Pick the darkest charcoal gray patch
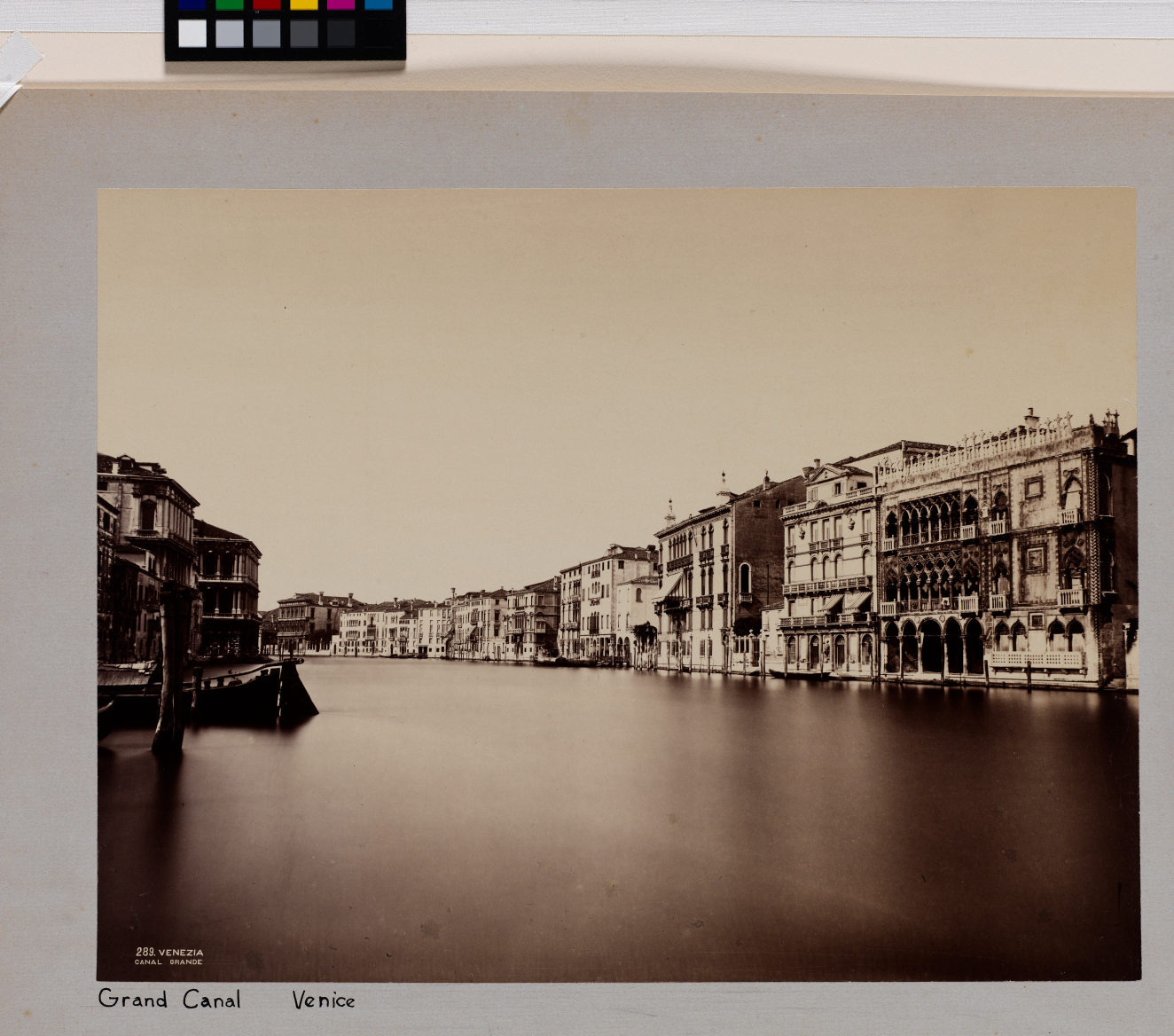 (x=340, y=34)
